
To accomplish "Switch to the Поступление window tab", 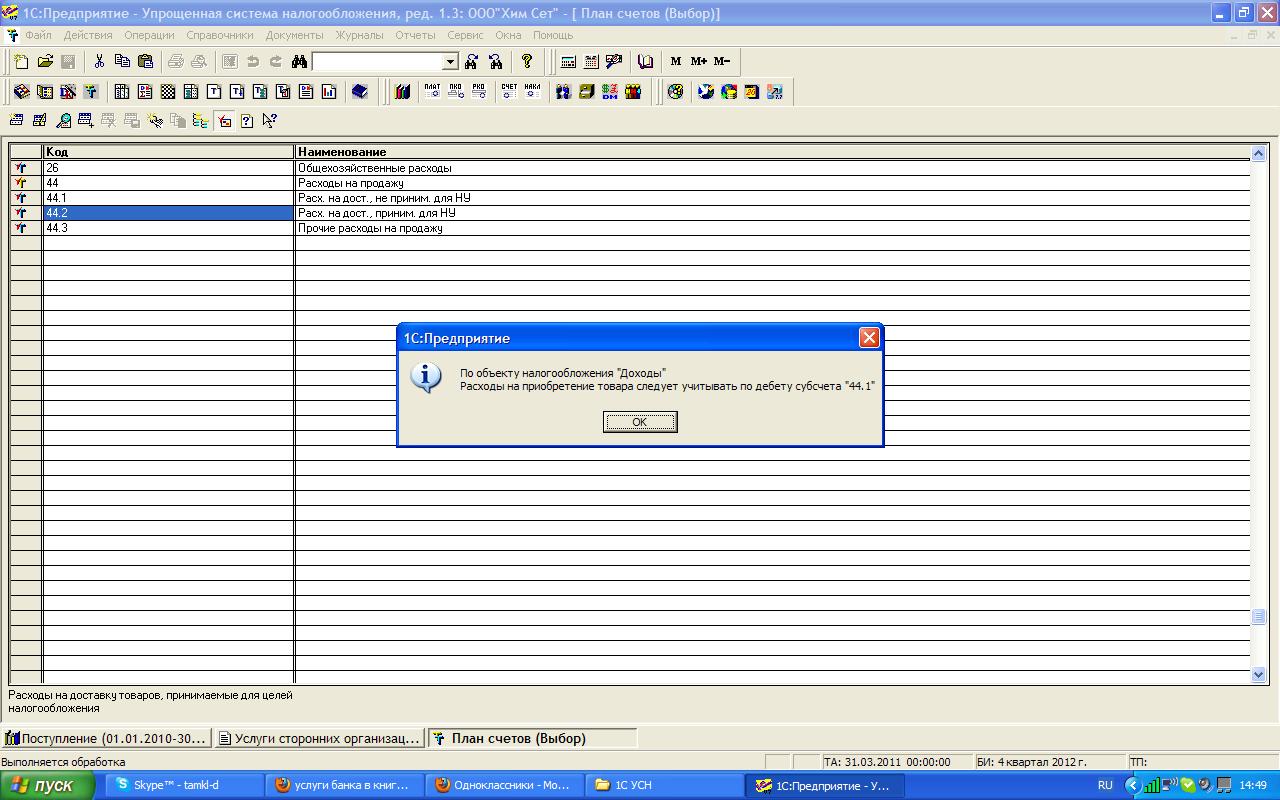I will pos(107,739).
